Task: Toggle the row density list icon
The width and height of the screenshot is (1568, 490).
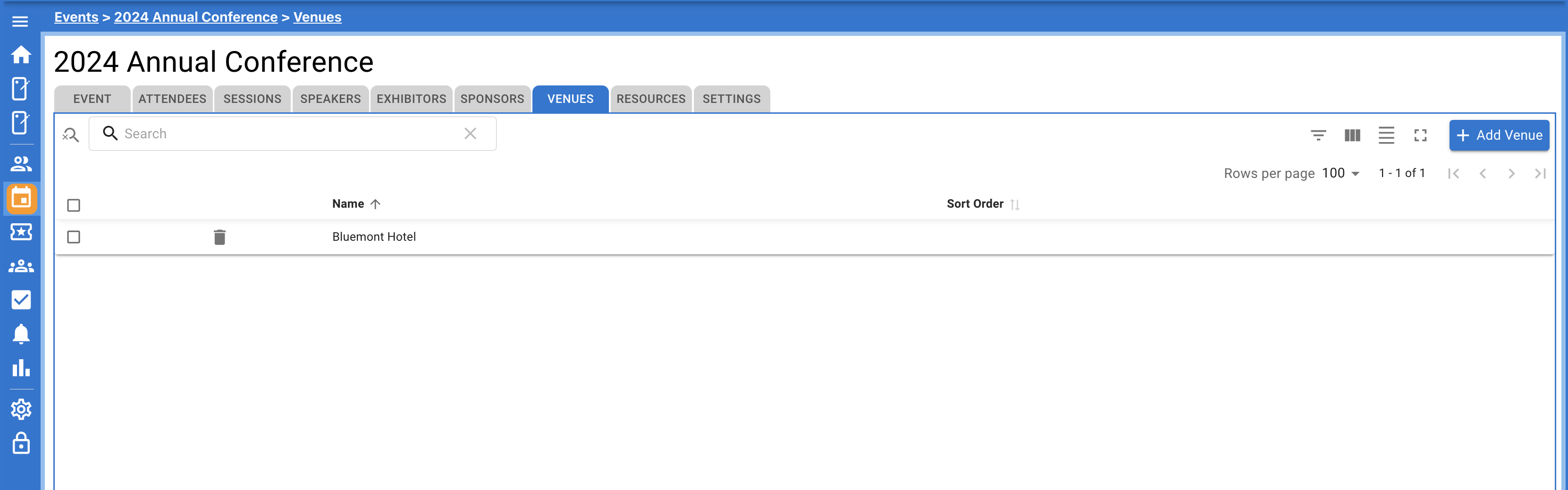Action: click(1386, 135)
